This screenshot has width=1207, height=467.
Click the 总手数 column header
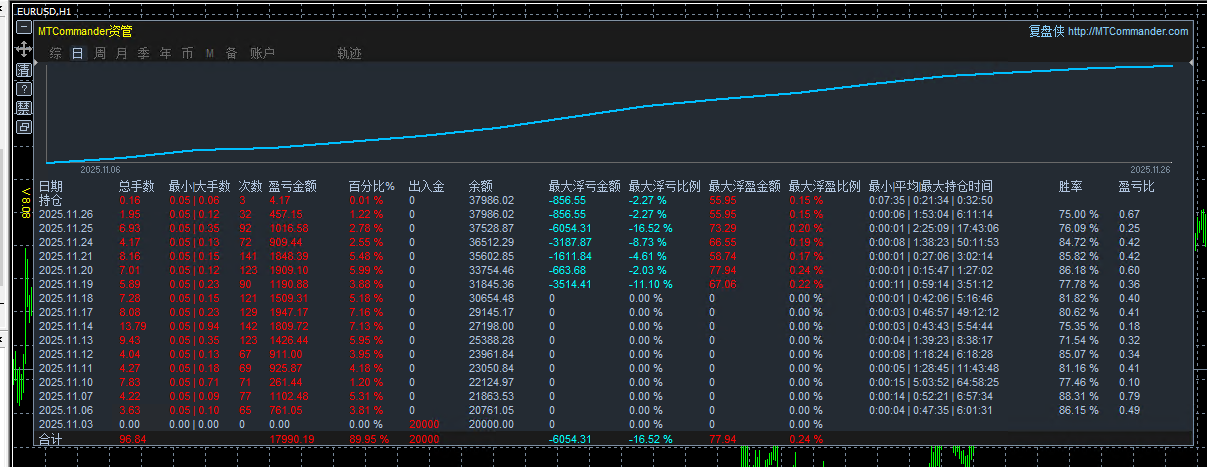[137, 186]
